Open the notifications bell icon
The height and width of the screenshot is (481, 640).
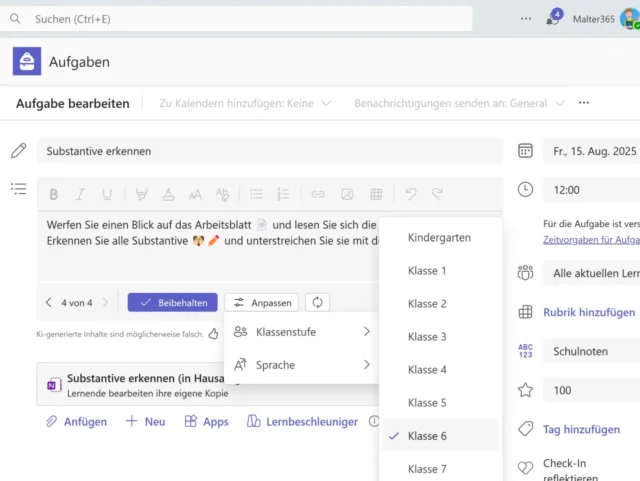pos(553,19)
